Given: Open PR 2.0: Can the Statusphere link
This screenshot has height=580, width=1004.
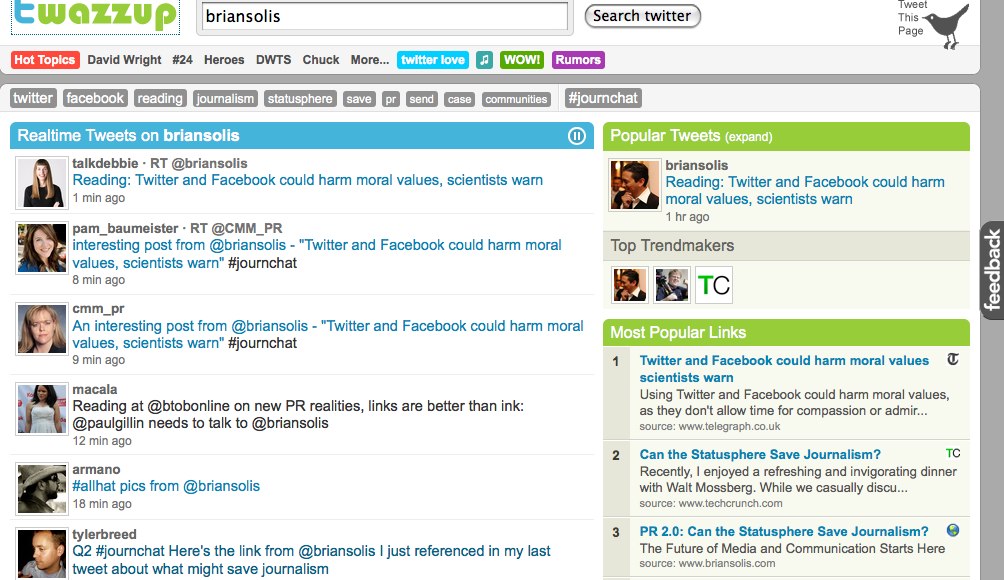Looking at the screenshot, I should click(x=784, y=531).
